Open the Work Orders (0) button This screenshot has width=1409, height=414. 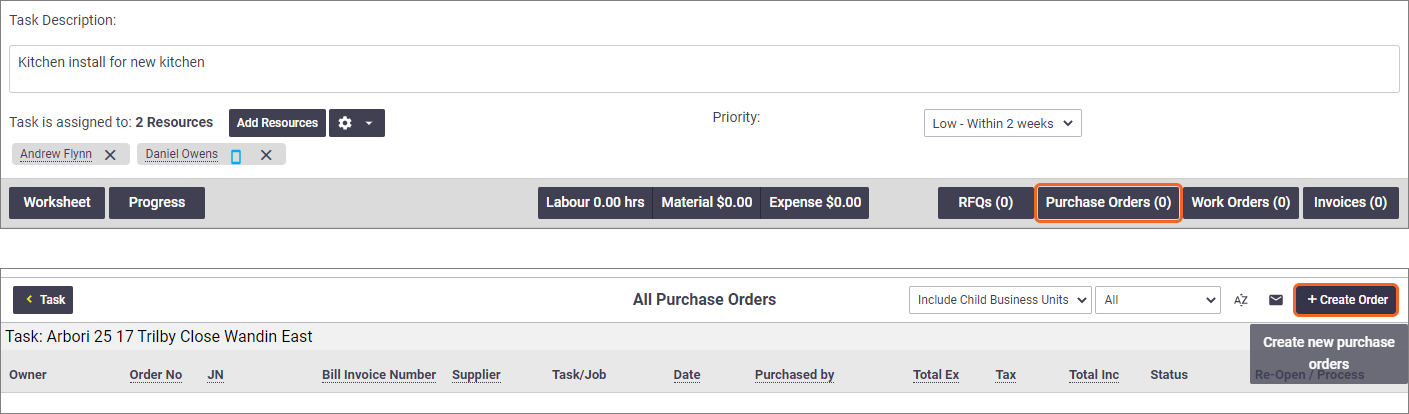click(1241, 202)
